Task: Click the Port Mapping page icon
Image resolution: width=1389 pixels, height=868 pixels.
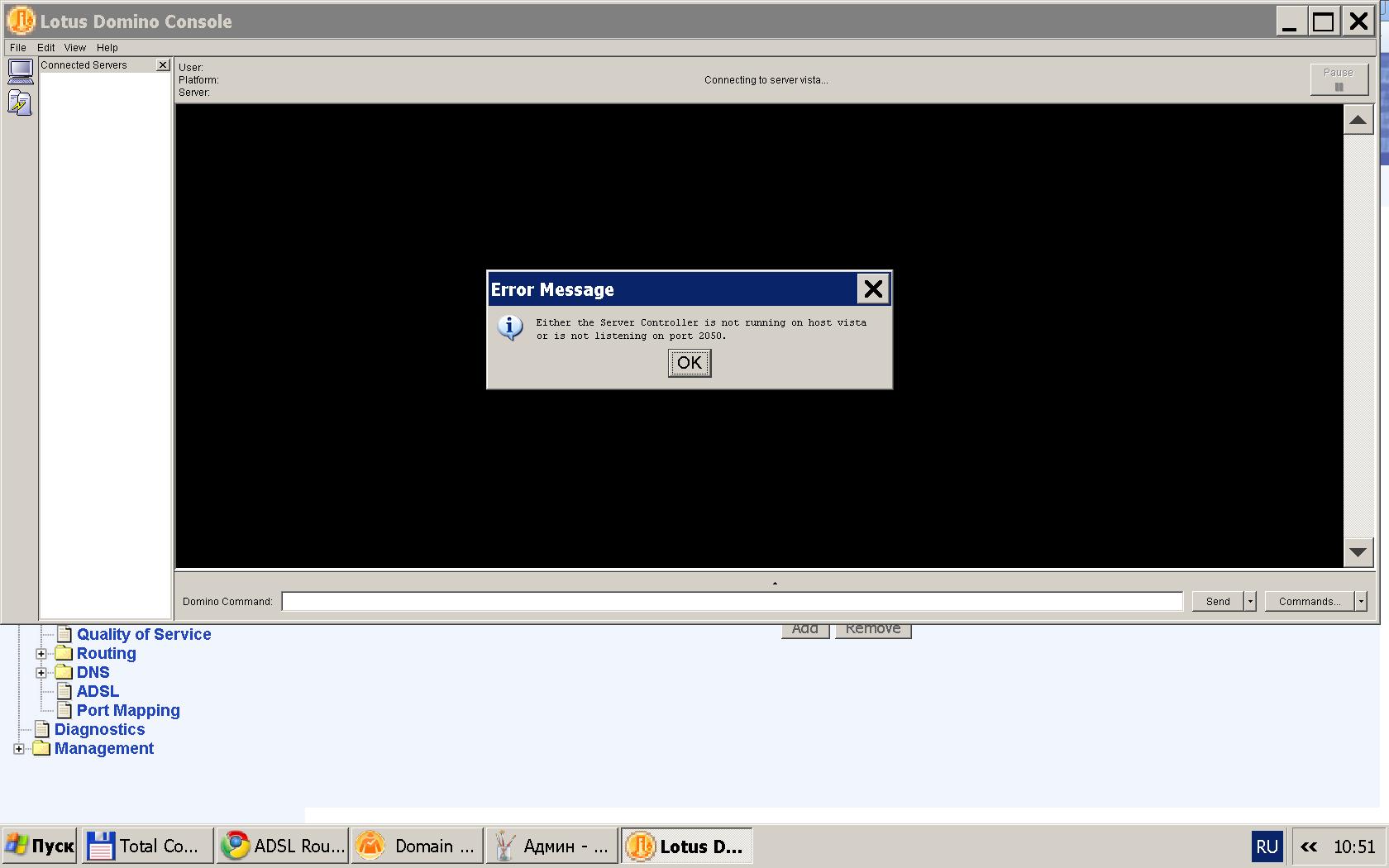Action: (x=64, y=710)
